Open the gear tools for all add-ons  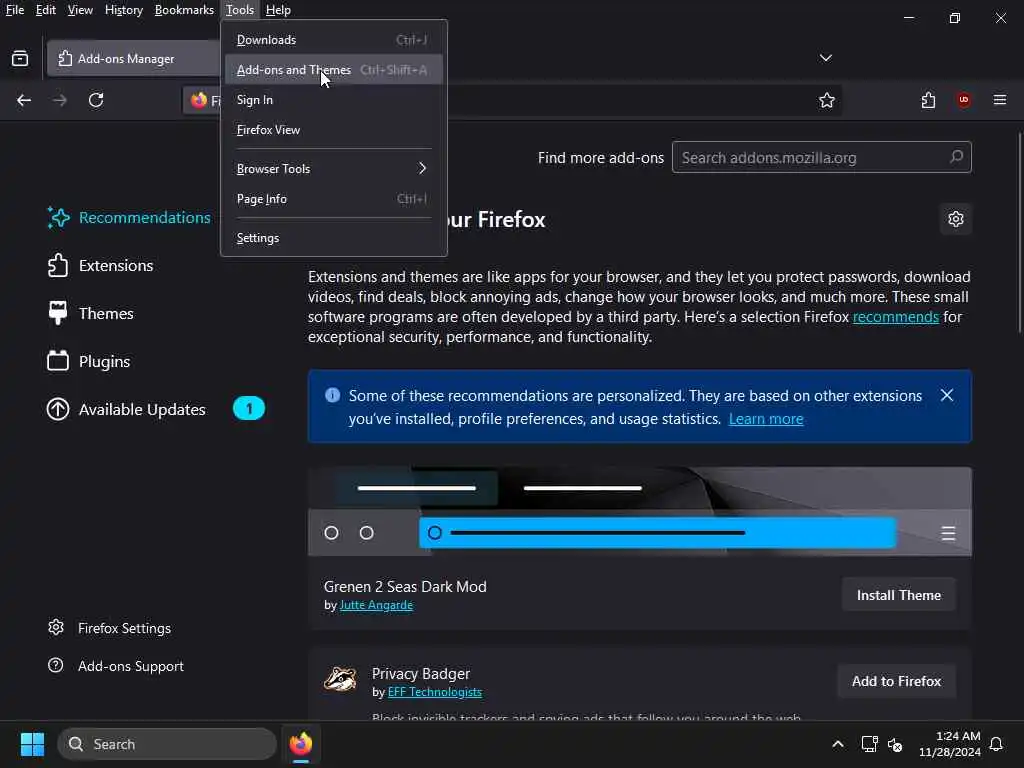coord(955,219)
